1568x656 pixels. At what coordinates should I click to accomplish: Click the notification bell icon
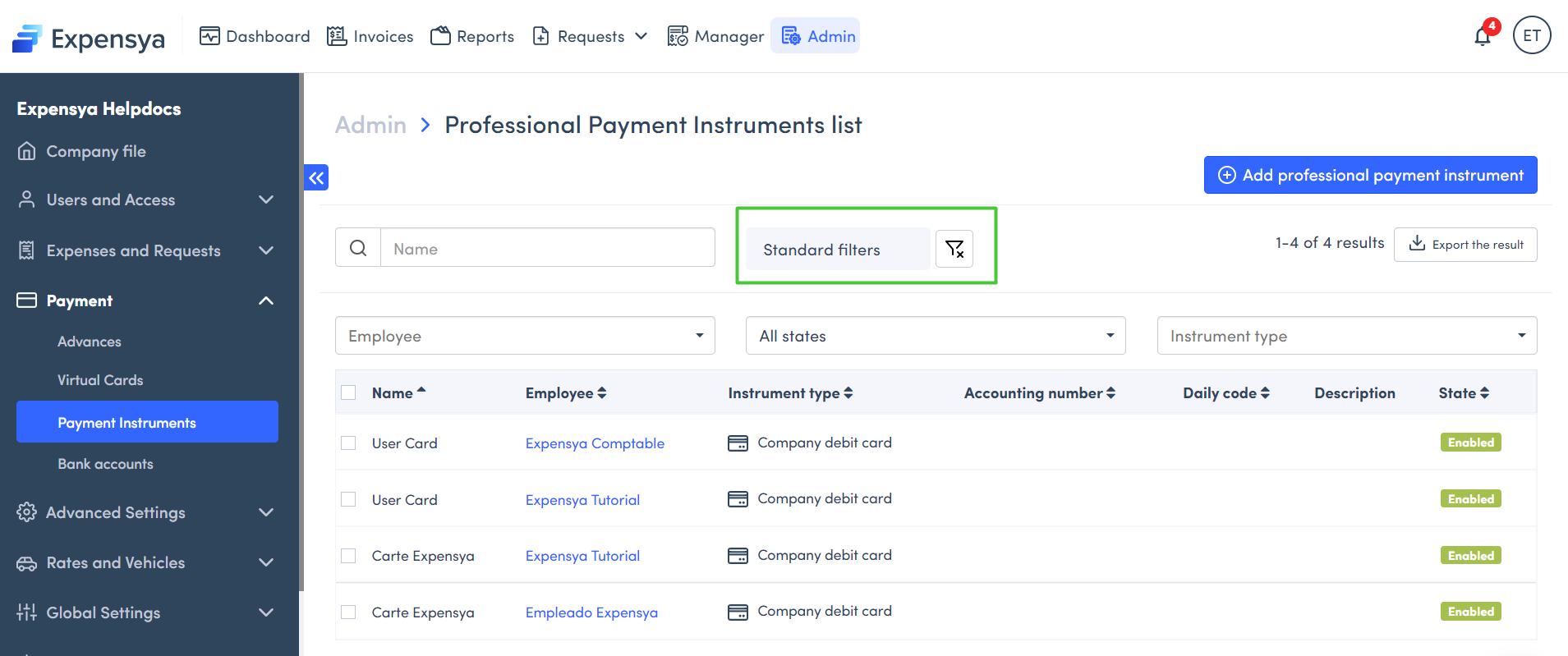tap(1483, 37)
